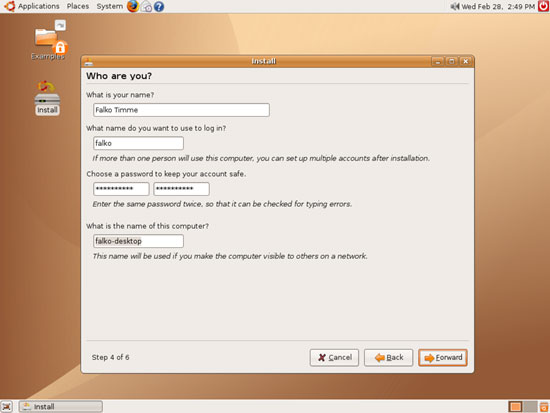Image resolution: width=550 pixels, height=413 pixels.
Task: Open the trash icon in bottom panel
Action: 544,407
